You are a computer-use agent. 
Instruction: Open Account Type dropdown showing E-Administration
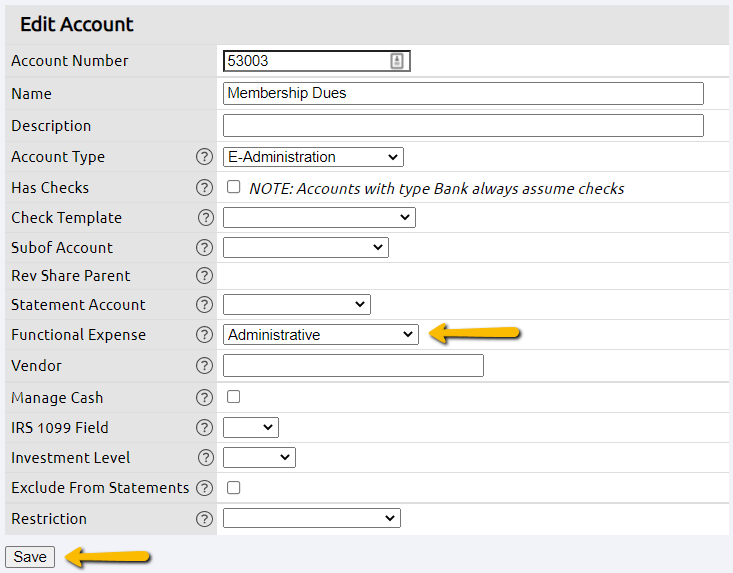click(x=313, y=157)
